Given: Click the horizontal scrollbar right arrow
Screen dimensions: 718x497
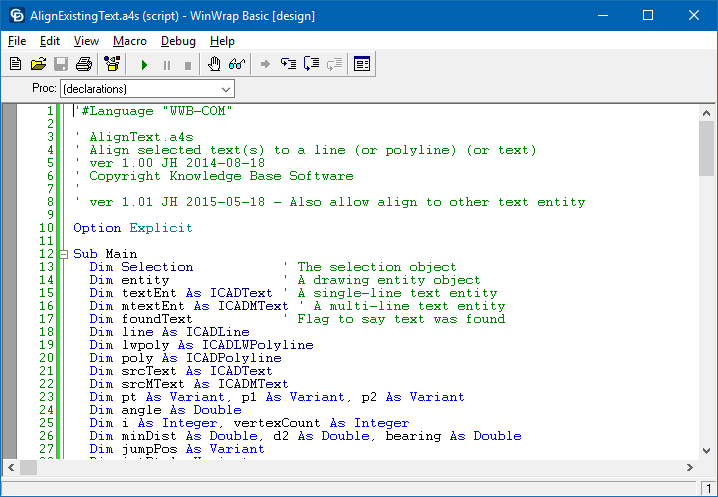Looking at the screenshot, I should click(x=690, y=468).
